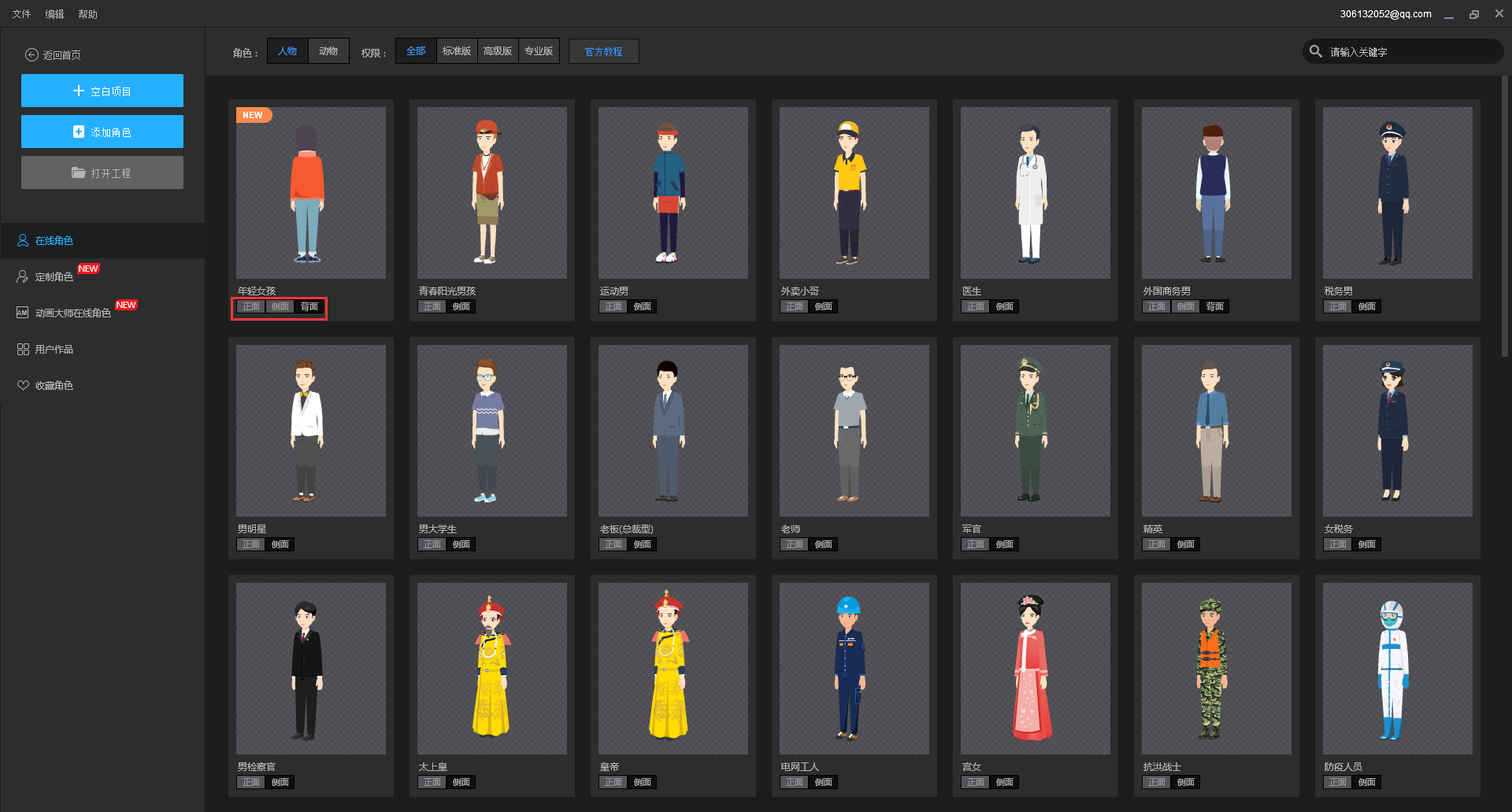
Task: Switch 税务男 to 正面 view
Action: click(x=1338, y=306)
